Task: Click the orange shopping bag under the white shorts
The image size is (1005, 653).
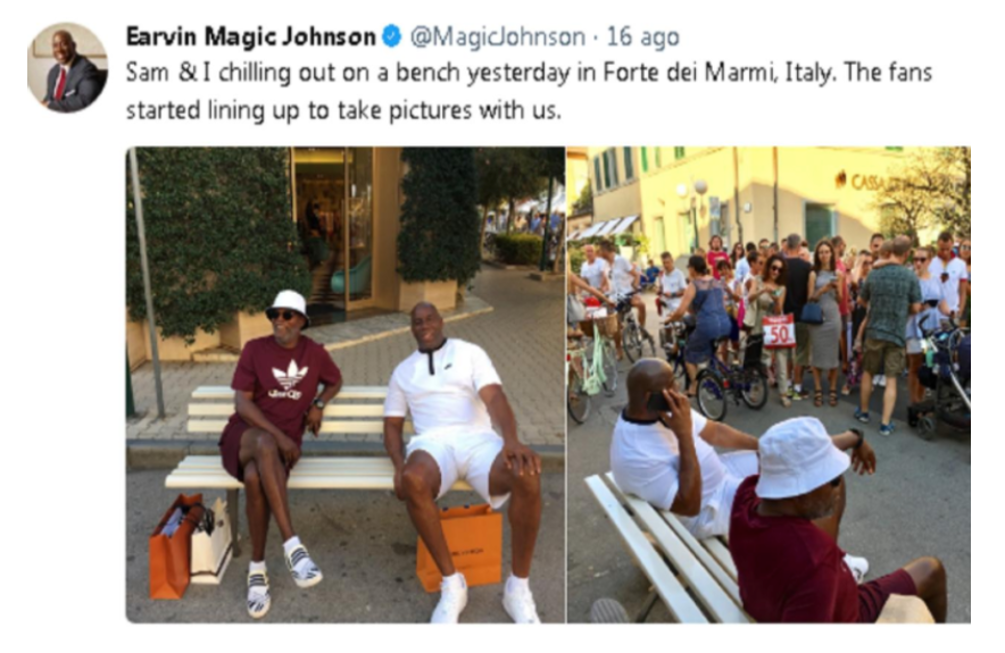Action: click(461, 547)
